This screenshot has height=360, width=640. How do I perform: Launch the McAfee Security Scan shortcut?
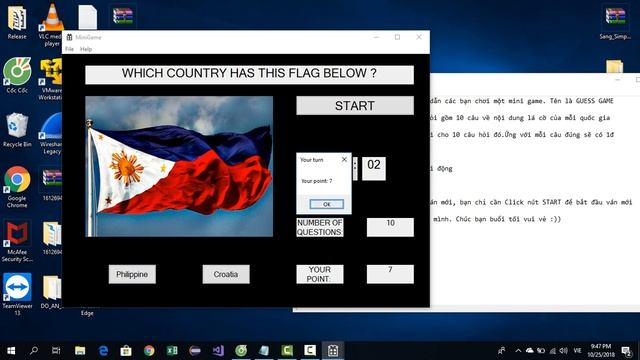17,241
